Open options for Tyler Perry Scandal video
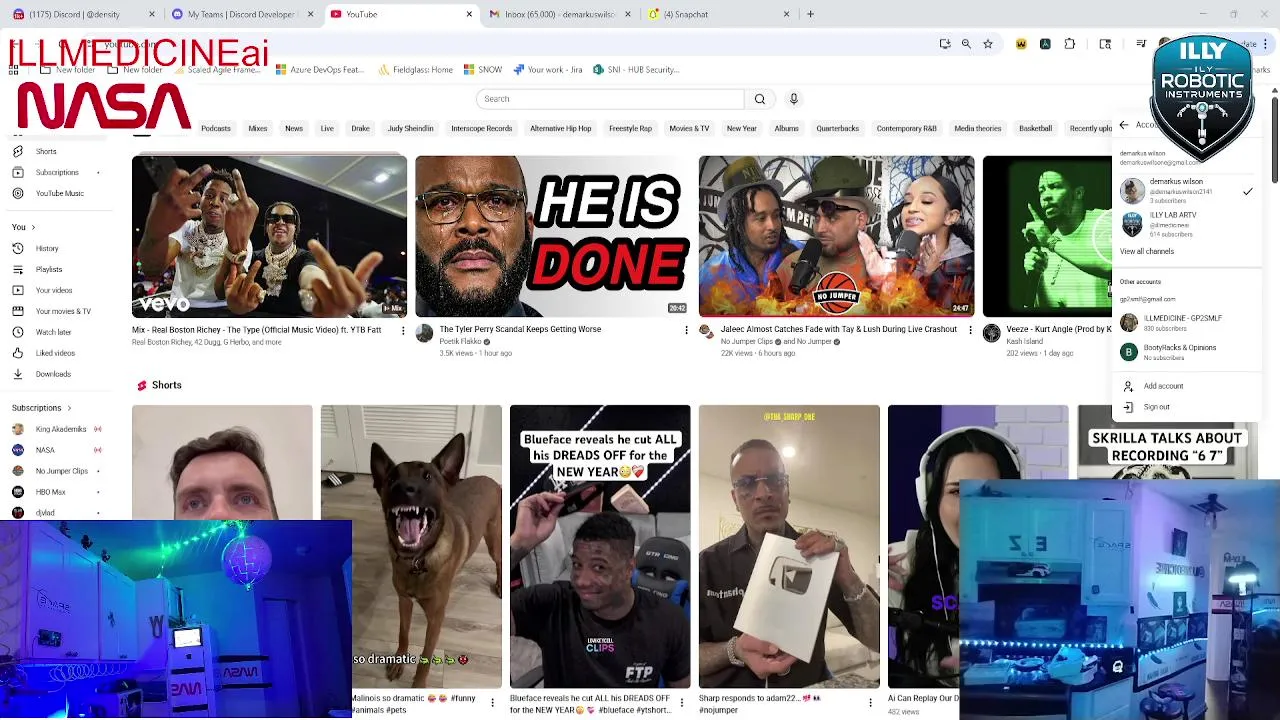 686,330
